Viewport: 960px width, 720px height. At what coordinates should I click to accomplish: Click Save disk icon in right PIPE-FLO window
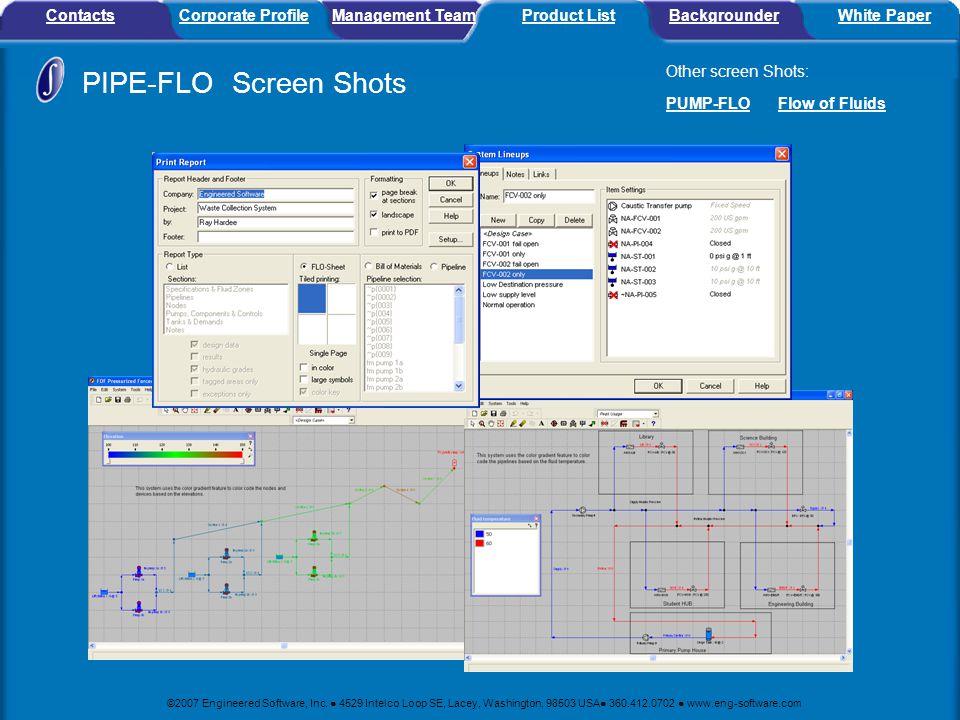point(493,413)
